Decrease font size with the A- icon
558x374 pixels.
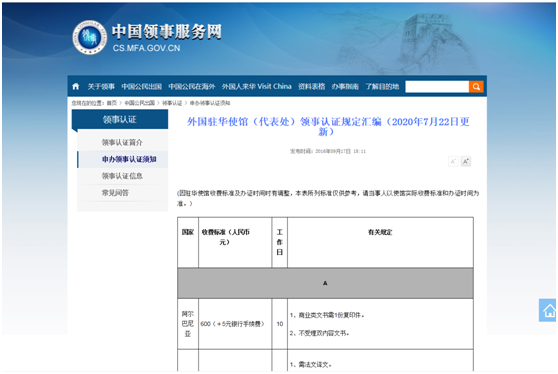pos(453,162)
